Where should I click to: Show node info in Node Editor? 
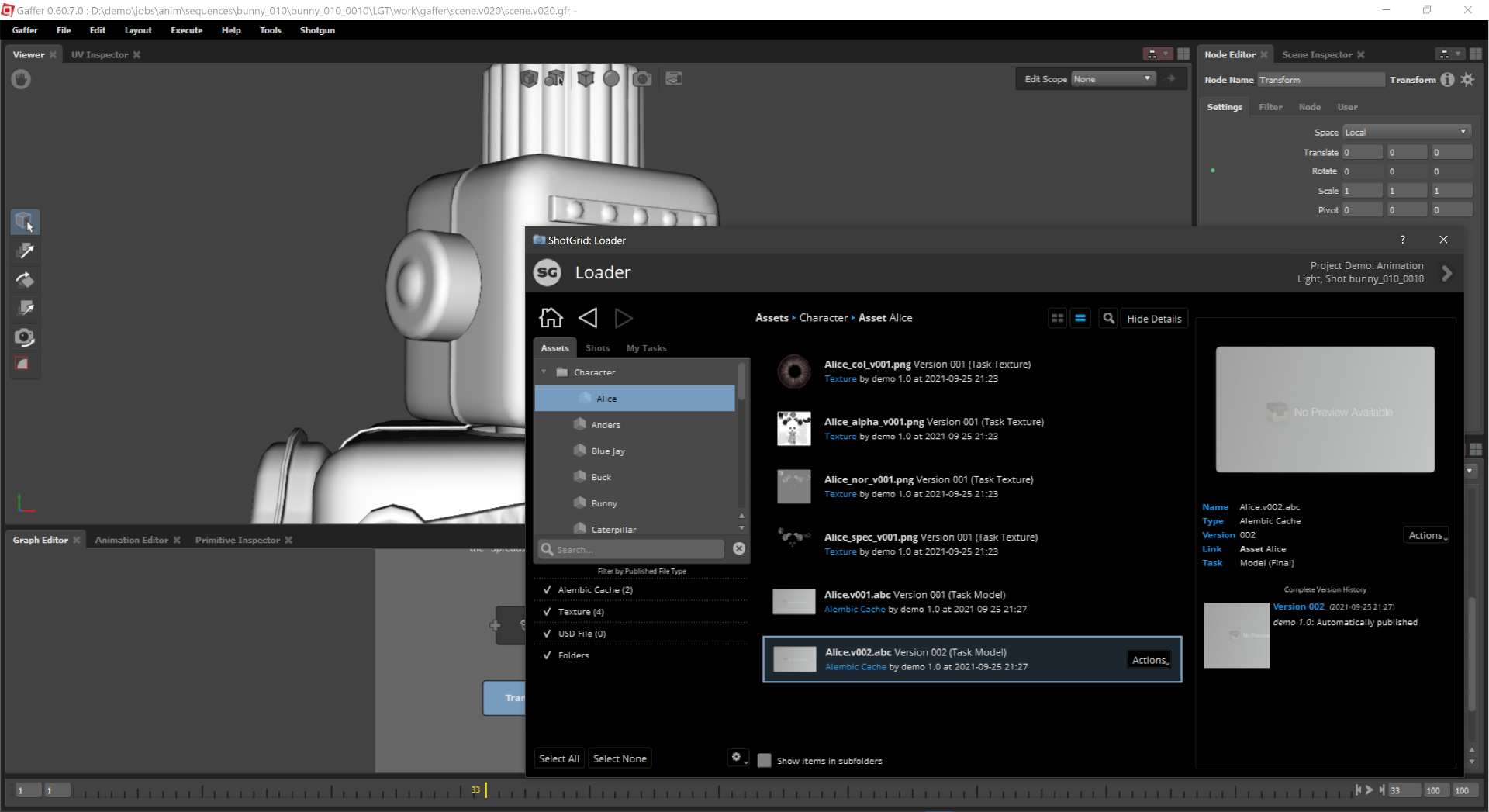pos(1447,79)
